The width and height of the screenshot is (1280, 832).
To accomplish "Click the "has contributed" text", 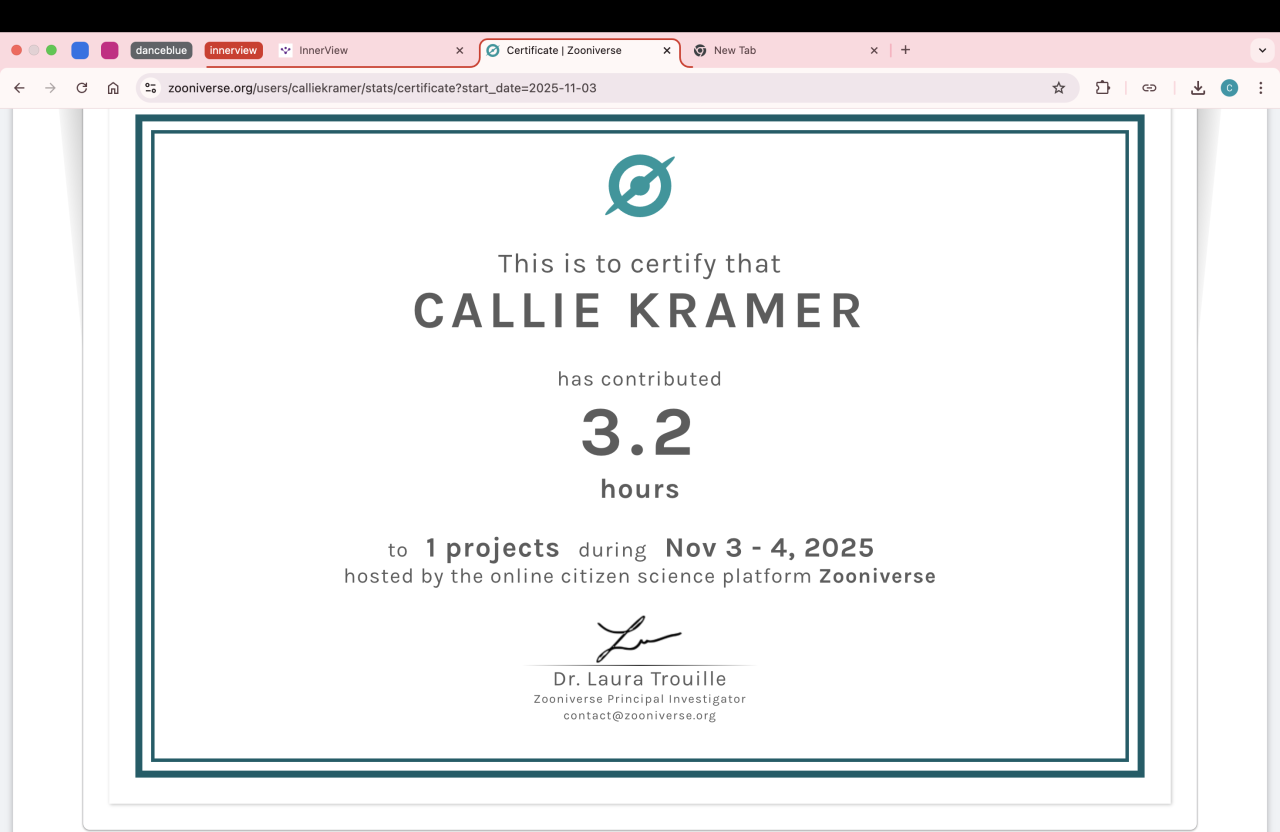I will (x=640, y=379).
